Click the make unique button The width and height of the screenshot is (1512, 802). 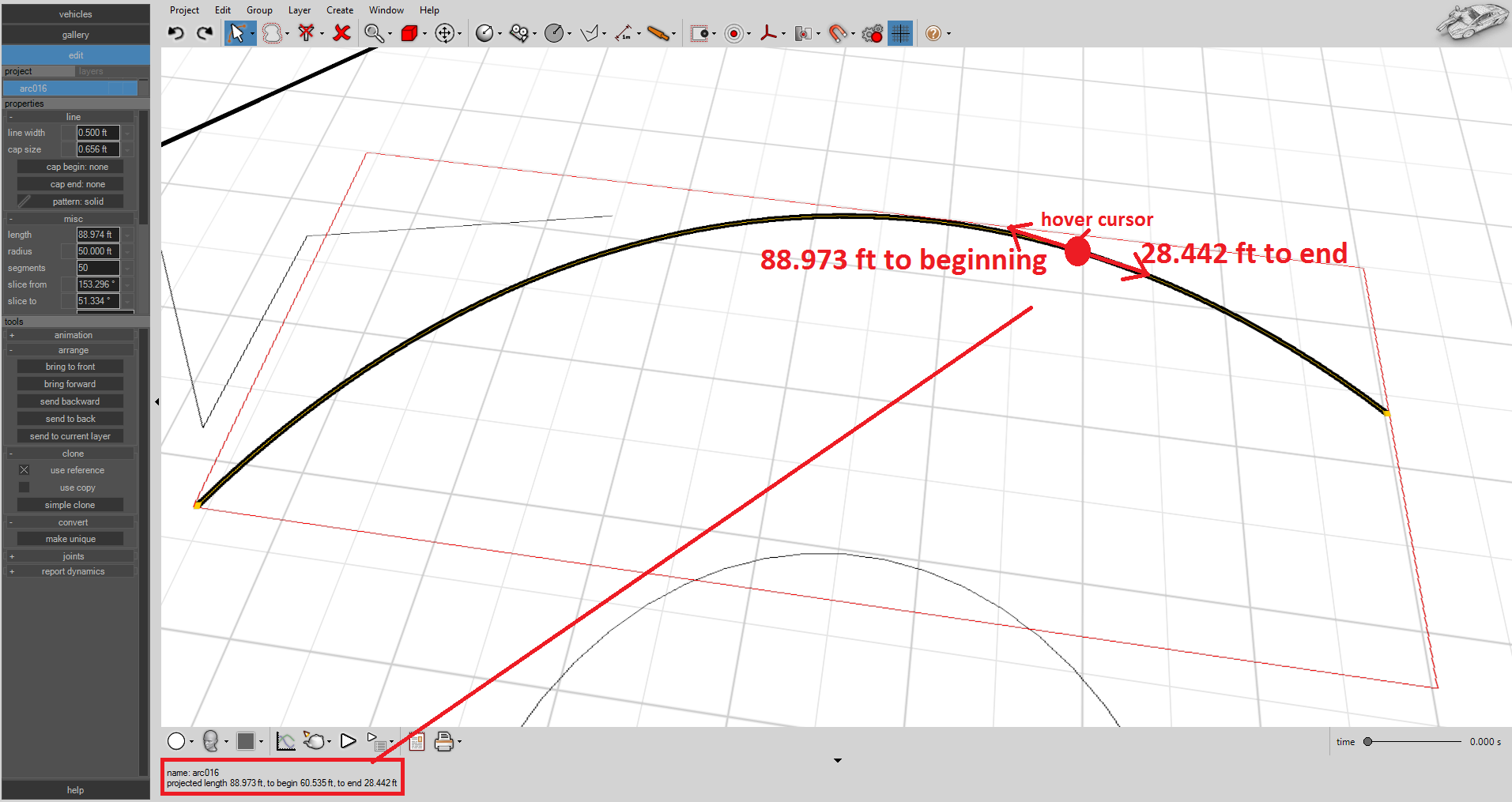click(x=70, y=539)
